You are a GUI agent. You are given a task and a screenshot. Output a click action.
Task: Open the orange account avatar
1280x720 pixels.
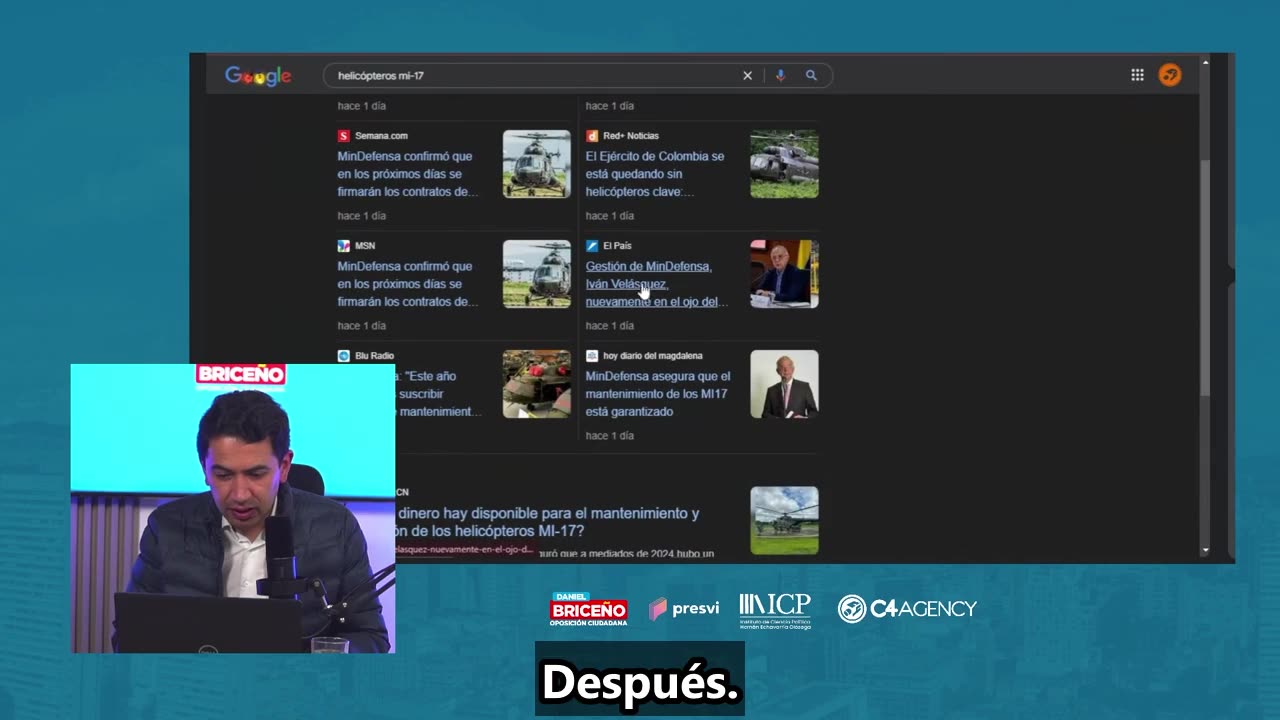point(1170,75)
